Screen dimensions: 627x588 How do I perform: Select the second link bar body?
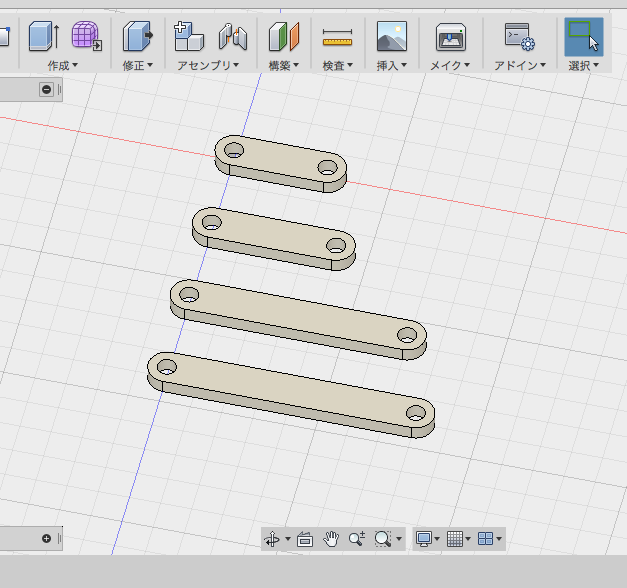[274, 235]
